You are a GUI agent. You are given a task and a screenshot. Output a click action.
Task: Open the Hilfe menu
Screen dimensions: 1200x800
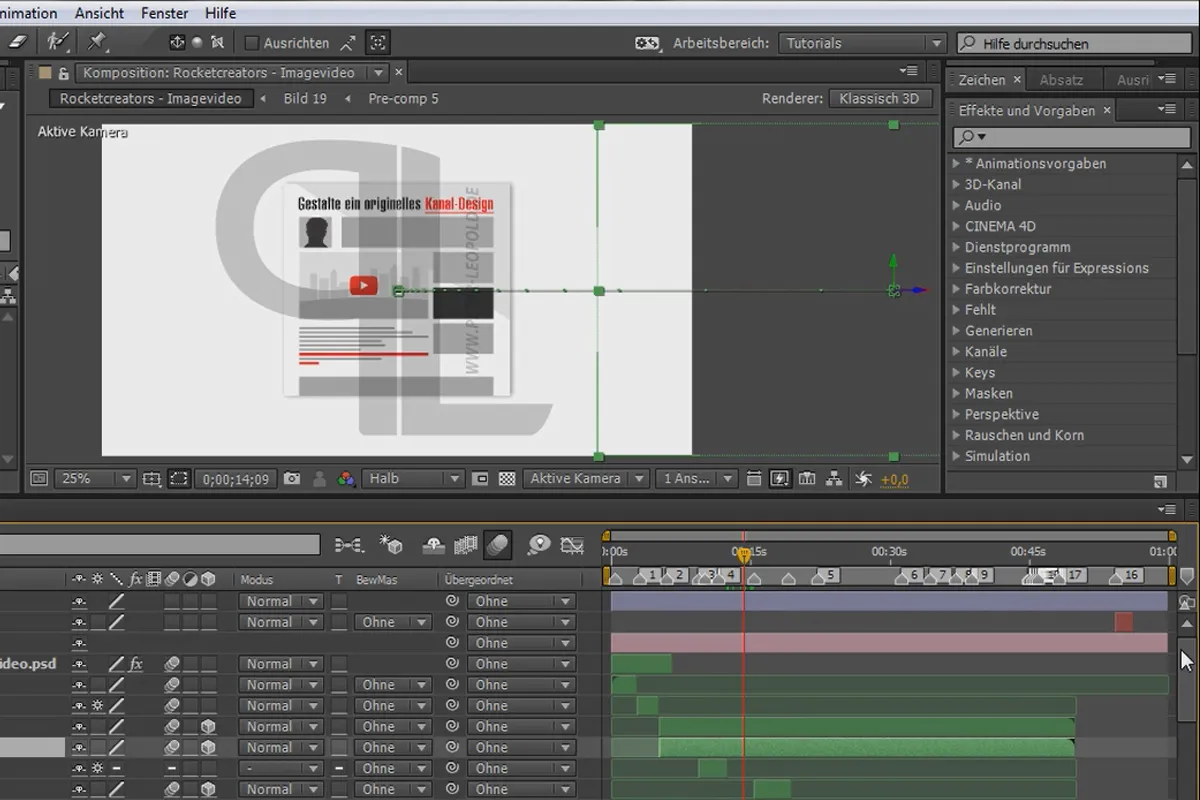tap(220, 13)
